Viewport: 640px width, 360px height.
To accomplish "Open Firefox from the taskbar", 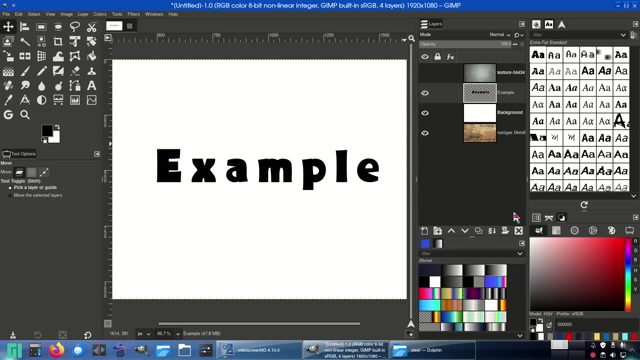I will tap(57, 350).
